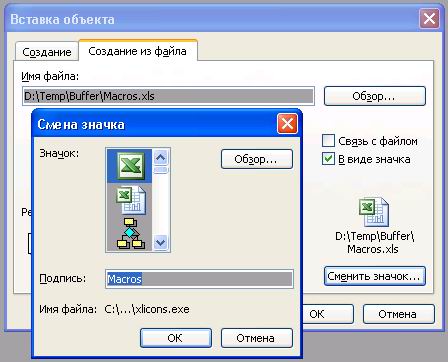Image resolution: width=448 pixels, height=362 pixels.
Task: Click the Сменить значок button
Action: click(375, 276)
